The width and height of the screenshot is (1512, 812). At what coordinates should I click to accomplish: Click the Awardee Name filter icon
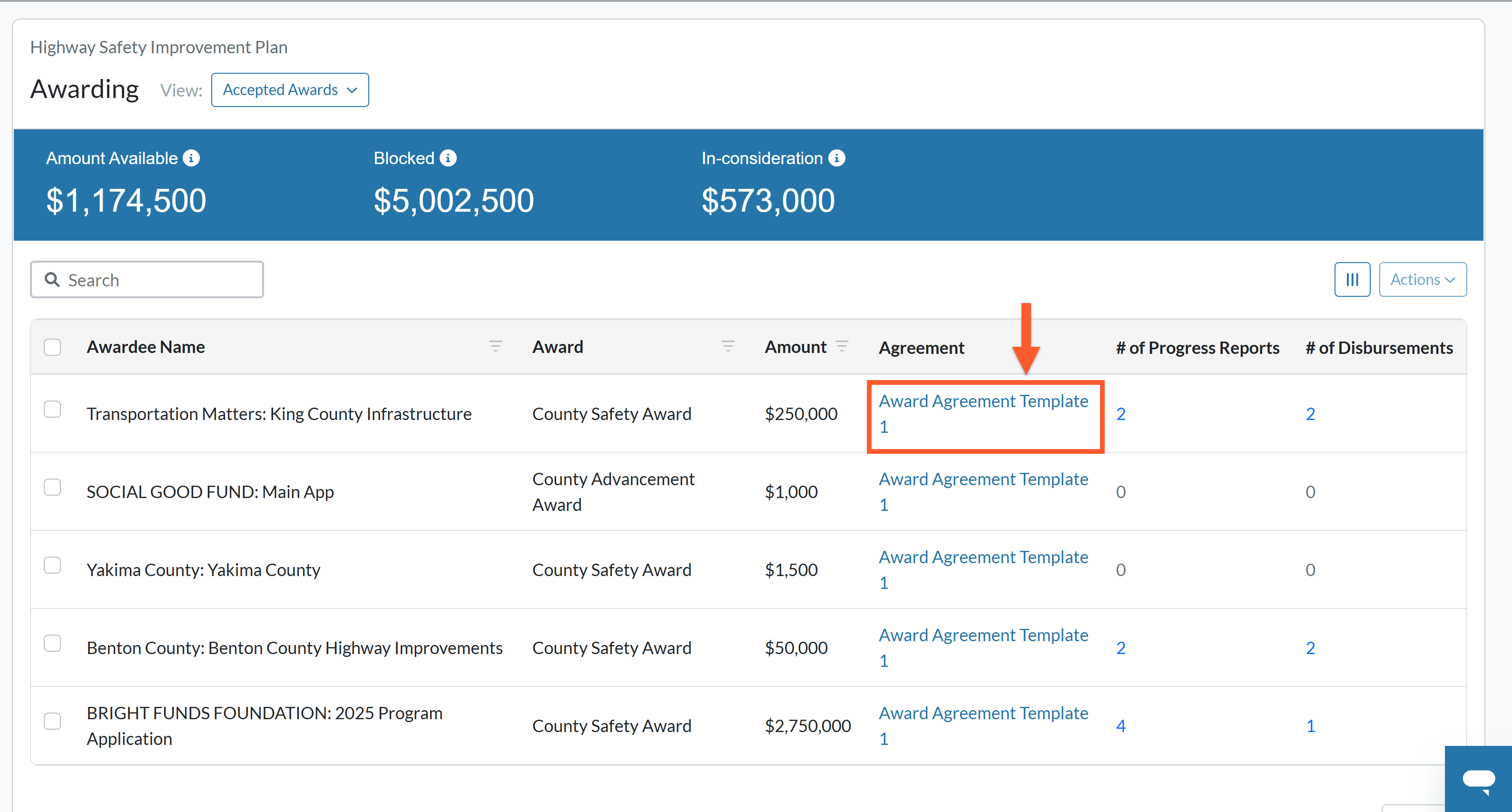[x=495, y=346]
